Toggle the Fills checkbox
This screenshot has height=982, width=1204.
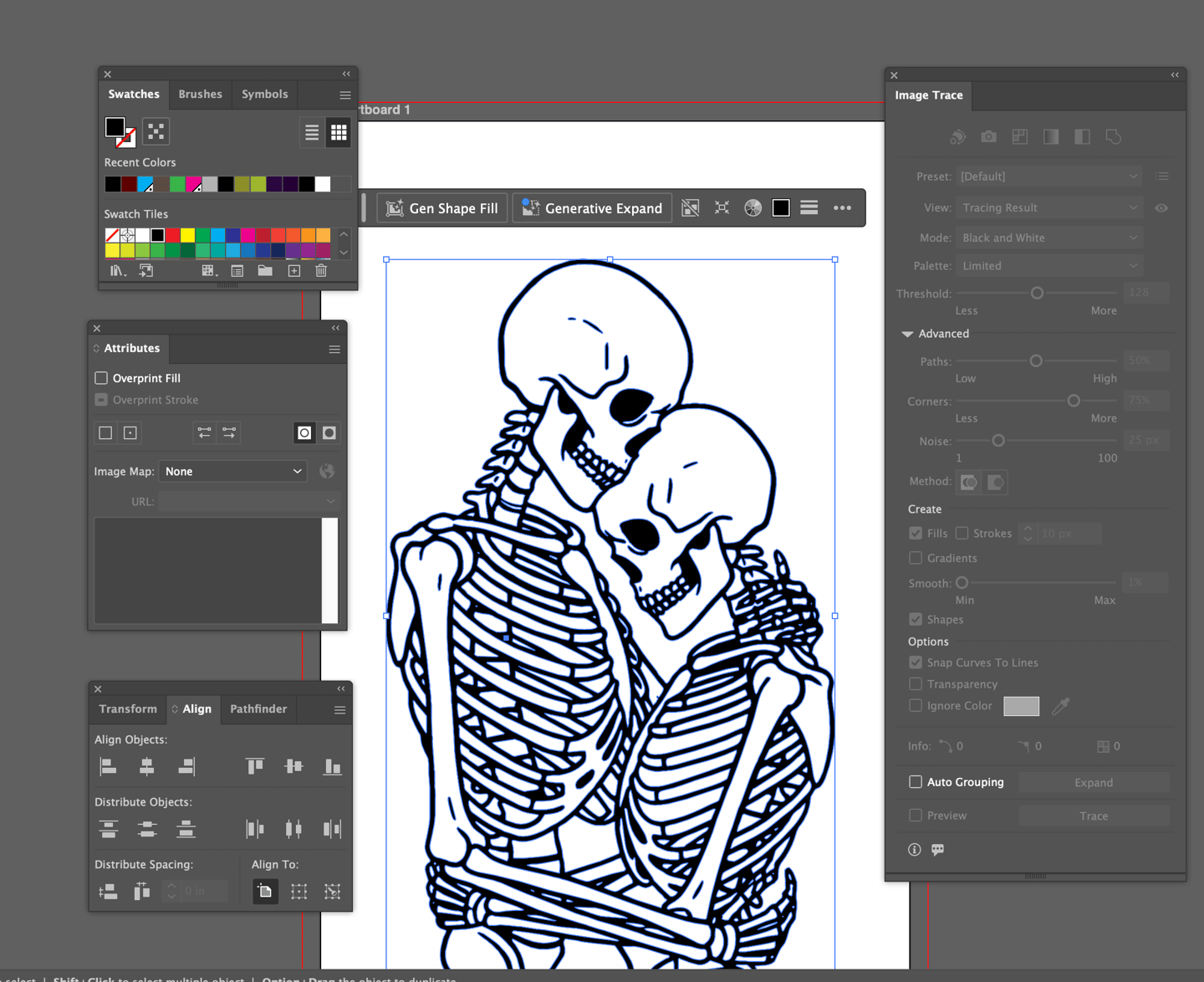pyautogui.click(x=916, y=533)
